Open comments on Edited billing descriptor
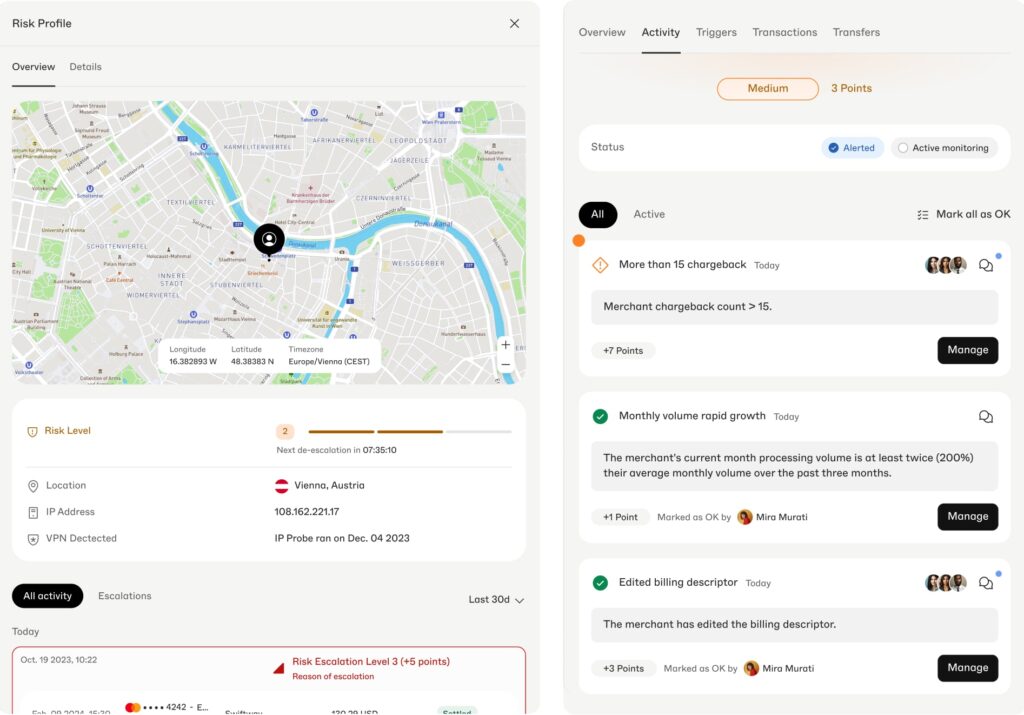The height and width of the screenshot is (715, 1024). [985, 583]
